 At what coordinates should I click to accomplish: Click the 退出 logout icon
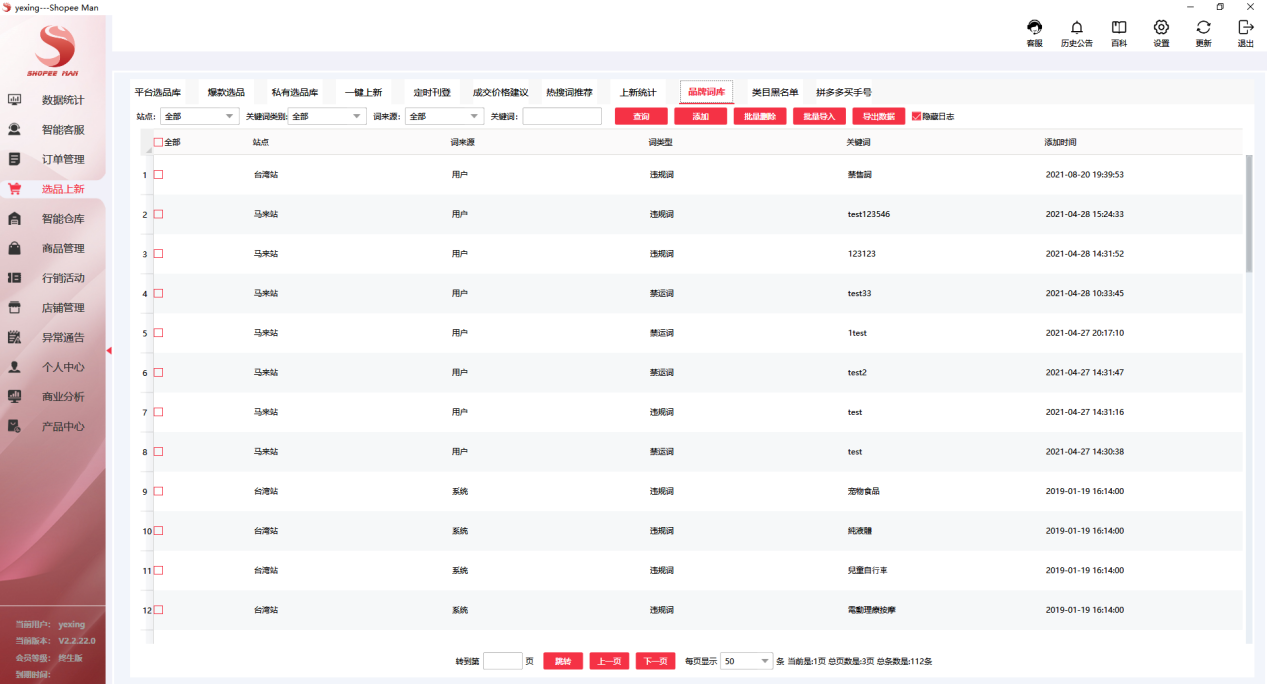1245,28
